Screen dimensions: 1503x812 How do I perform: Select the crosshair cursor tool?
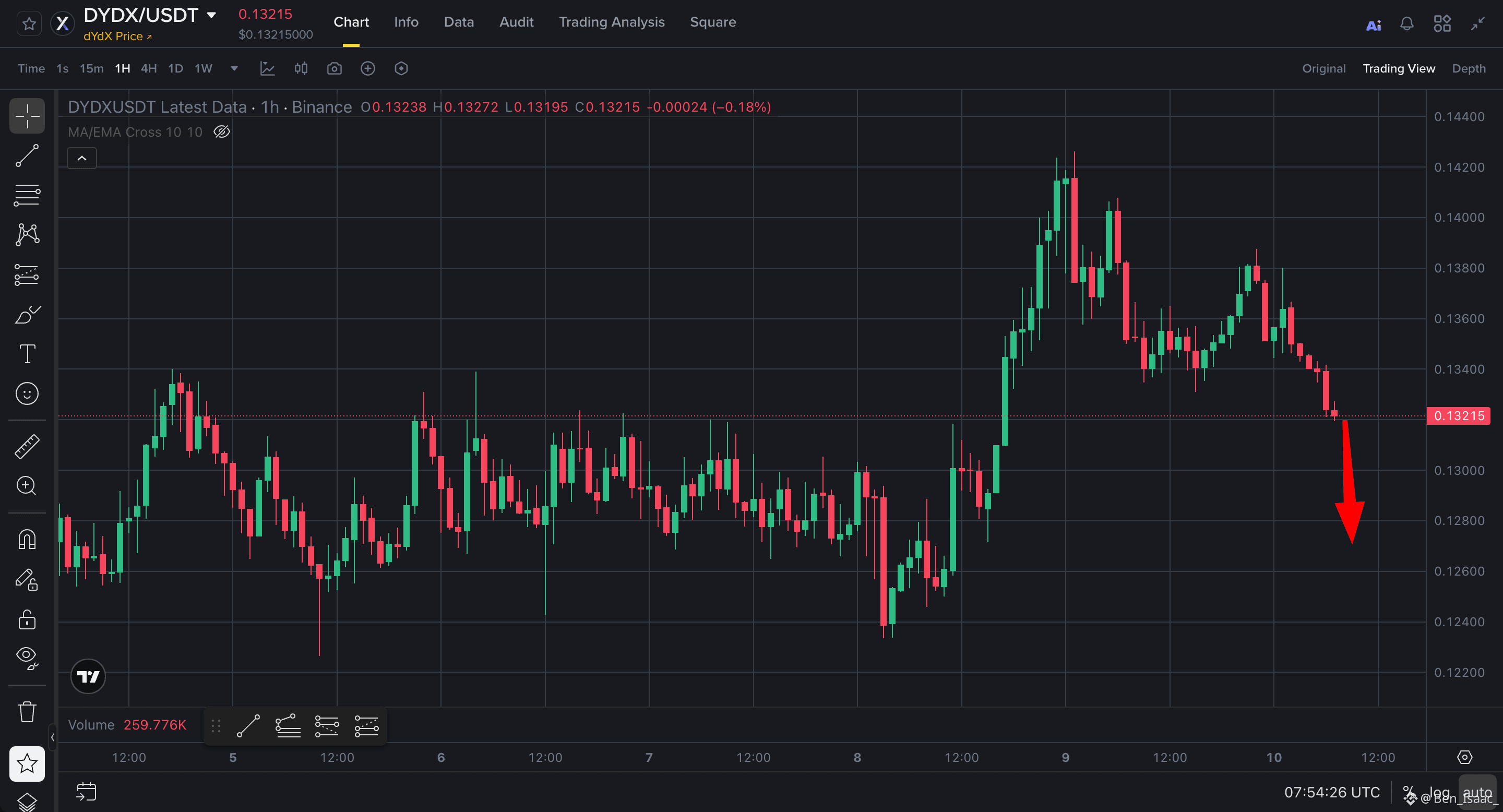point(27,115)
